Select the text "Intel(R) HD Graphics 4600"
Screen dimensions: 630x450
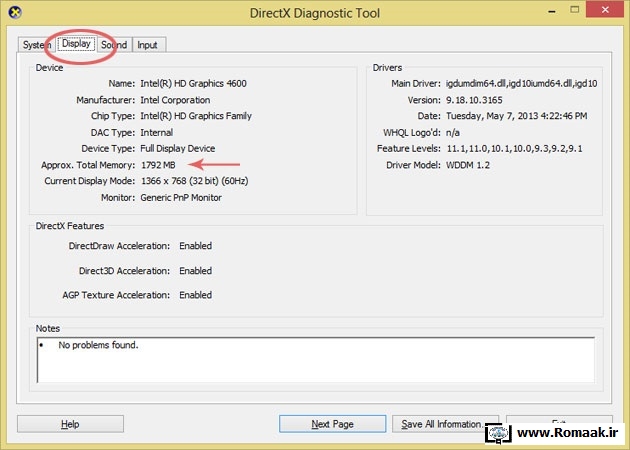tap(193, 84)
